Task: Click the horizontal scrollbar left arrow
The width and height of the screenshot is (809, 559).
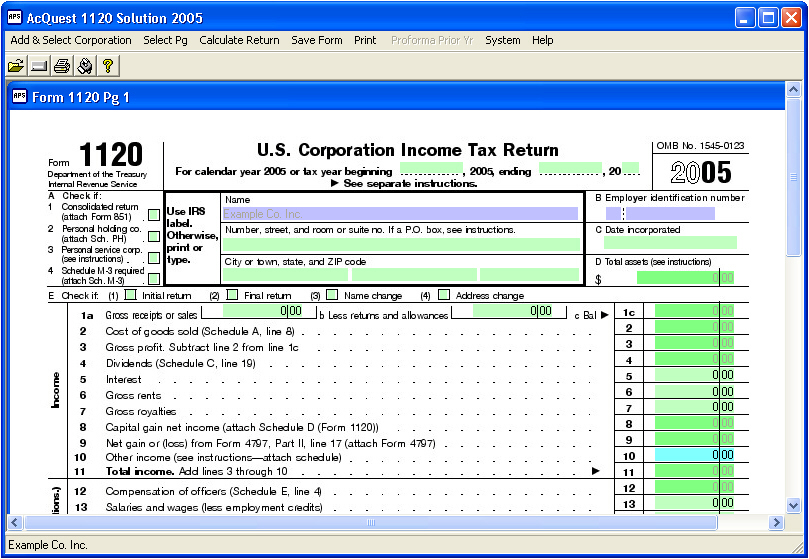Action: click(x=14, y=522)
